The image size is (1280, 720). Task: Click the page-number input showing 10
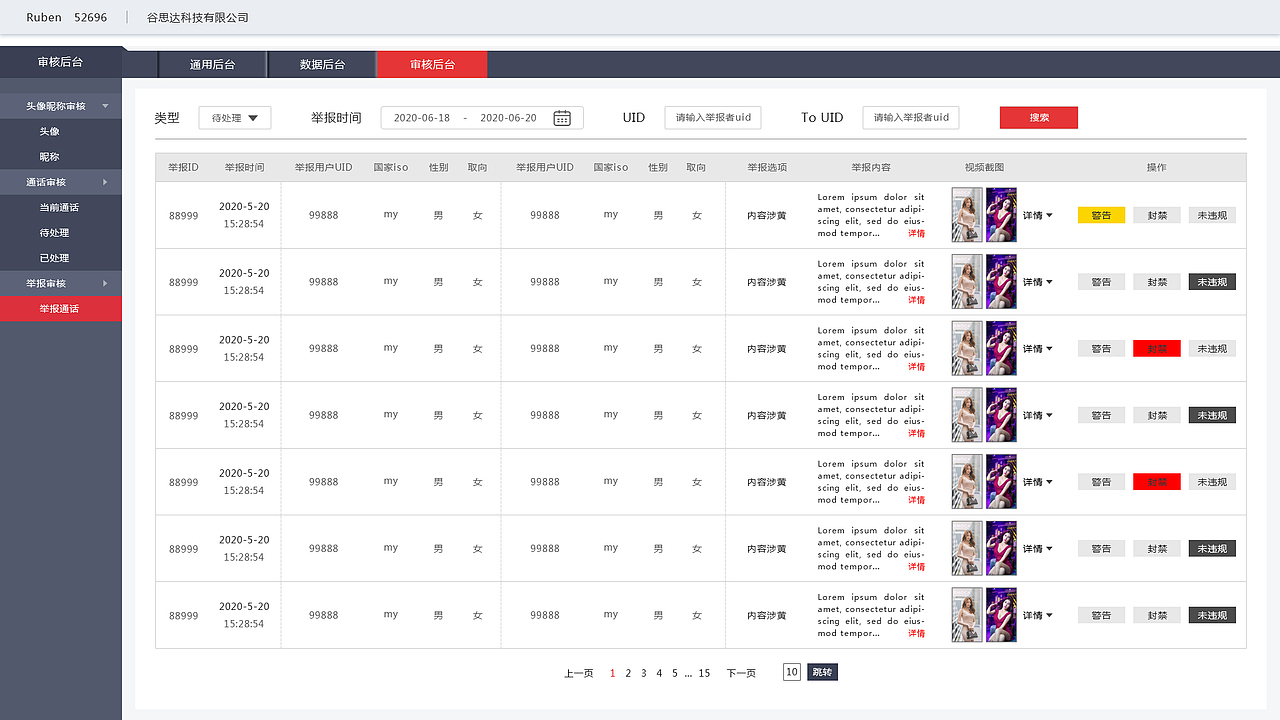click(x=792, y=672)
